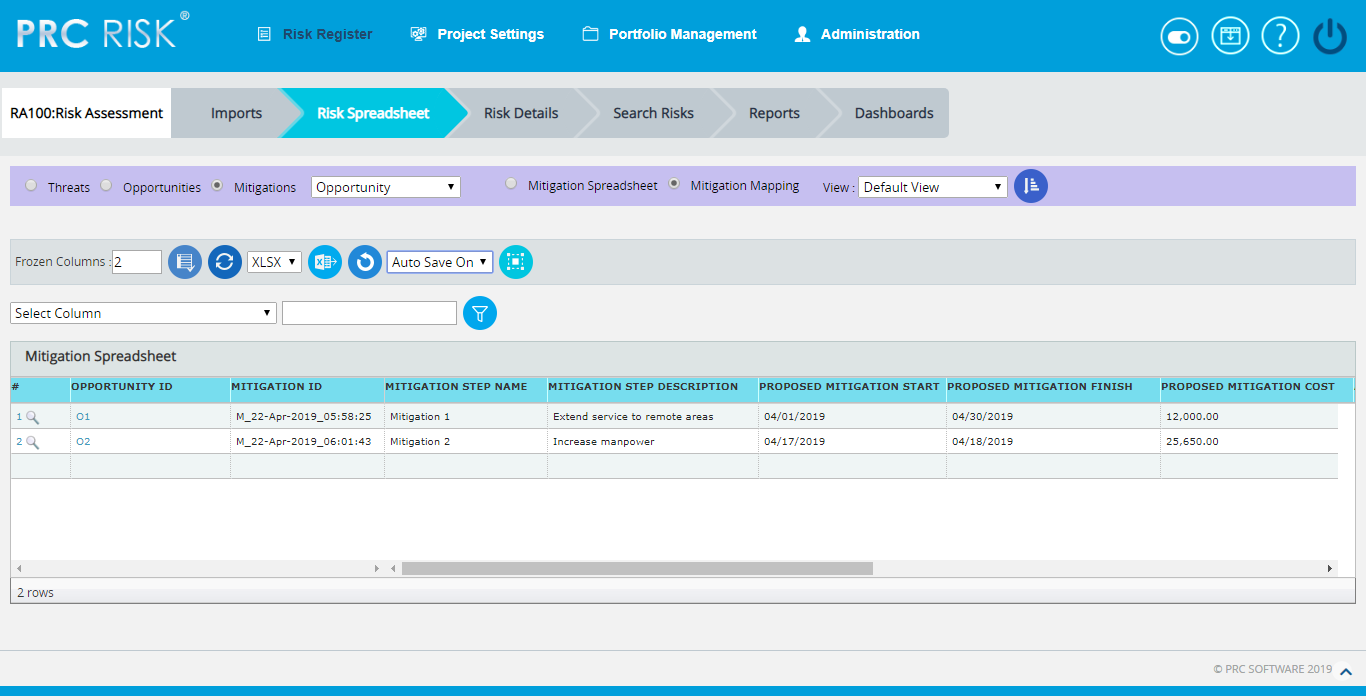Click the 04/01/2019 start date cell
Viewport: 1366px width, 700px height.
pos(852,417)
